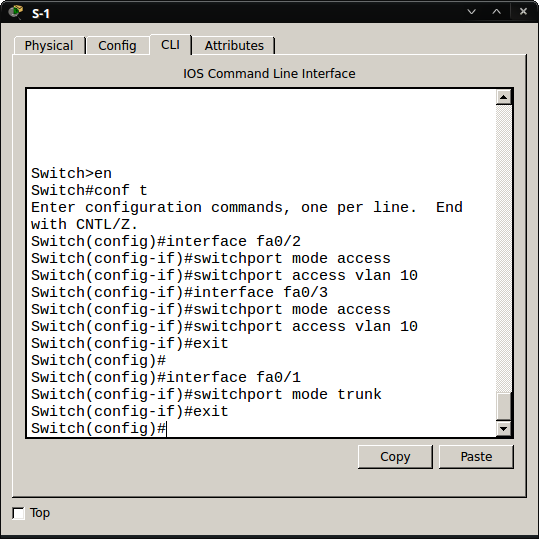
Task: Click the Paste button
Action: [476, 457]
